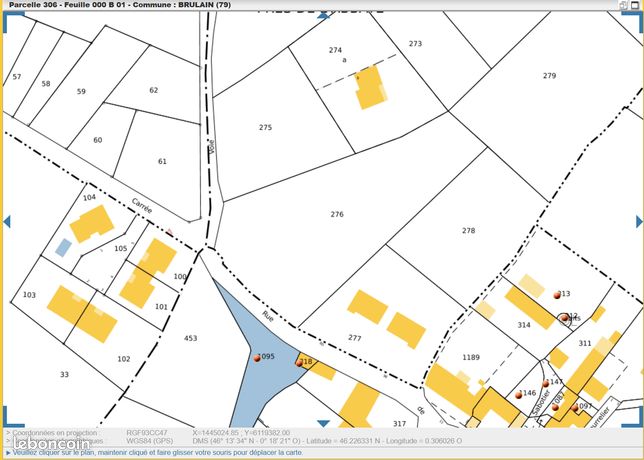Click the orange marker on parcel 1095
644x460 pixels.
(x=257, y=358)
